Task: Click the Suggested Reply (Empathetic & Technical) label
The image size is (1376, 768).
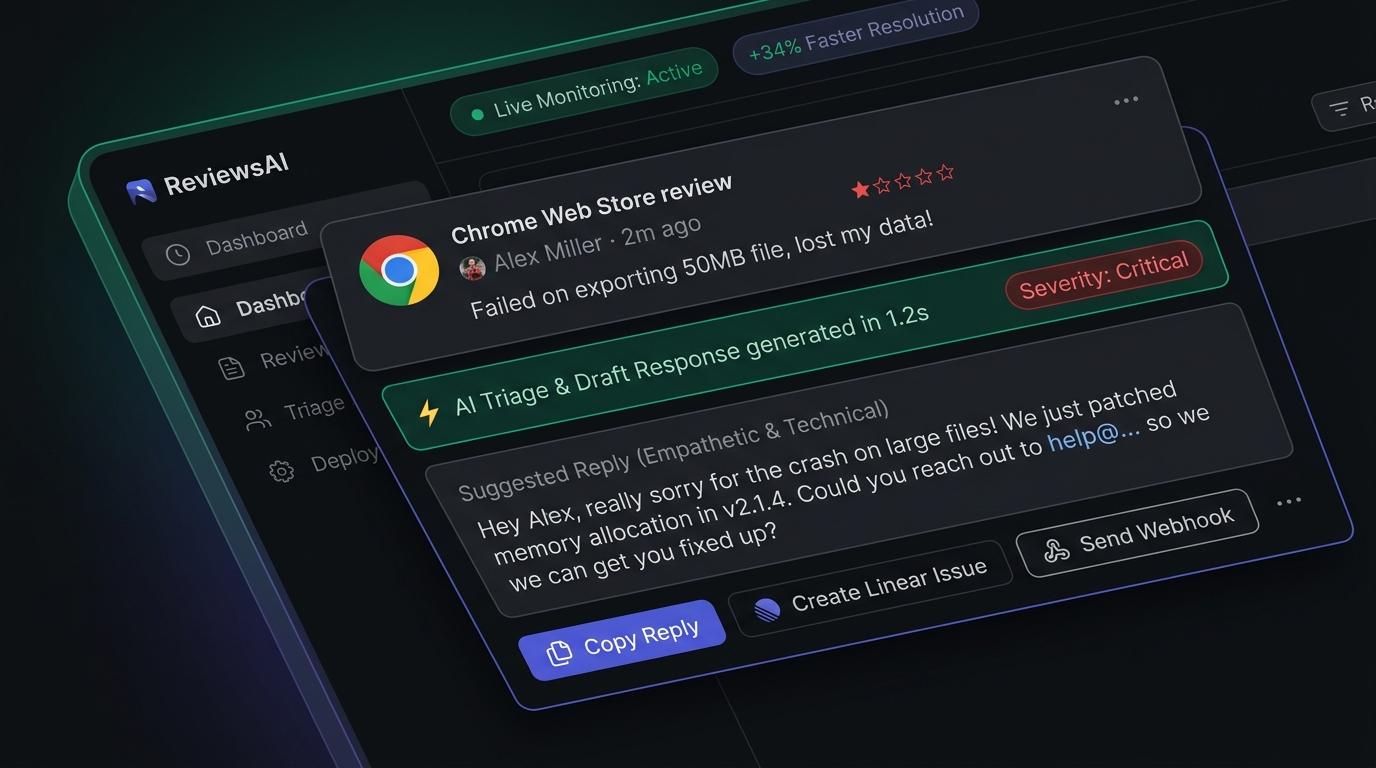Action: click(x=674, y=451)
